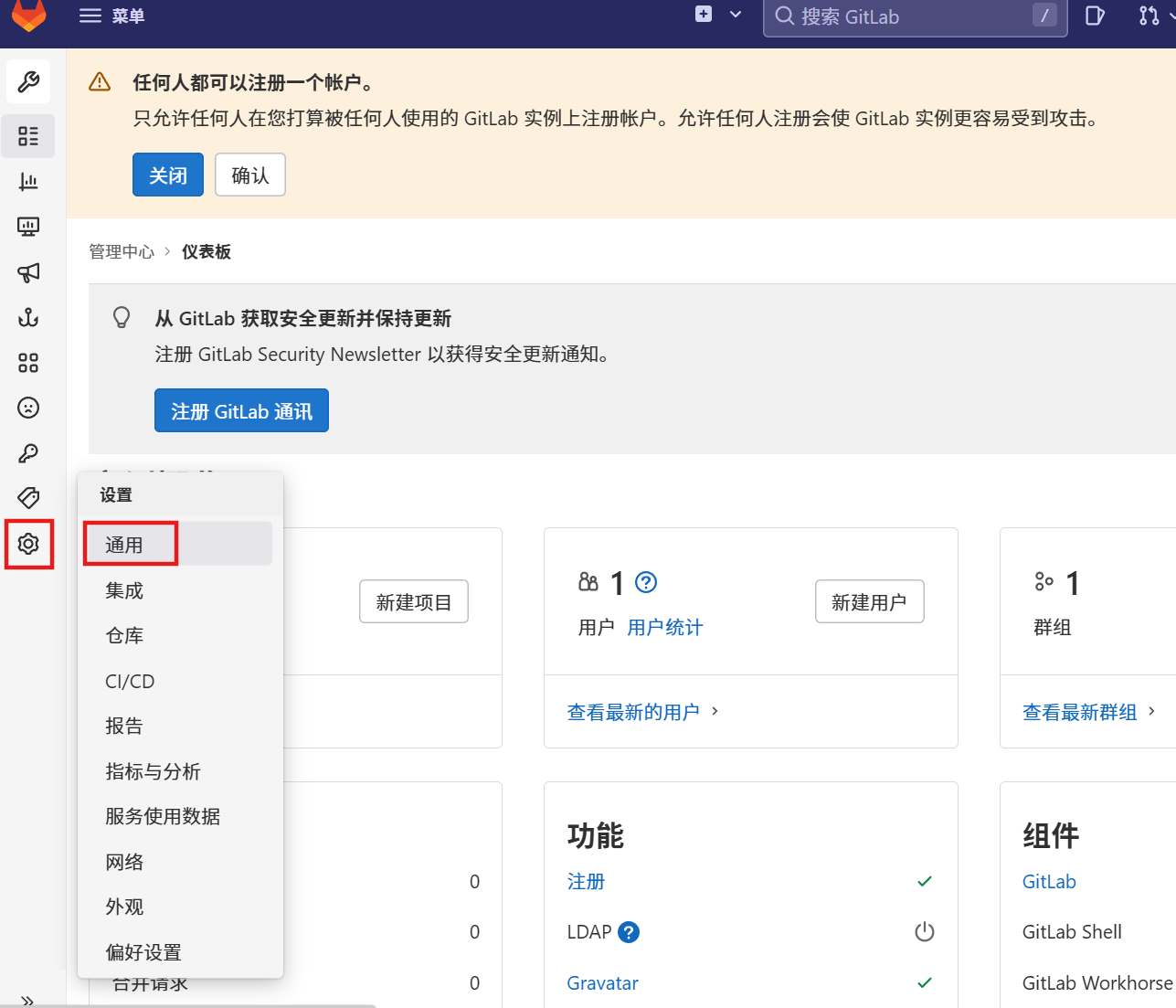Click the 设置 flyout header

click(116, 495)
